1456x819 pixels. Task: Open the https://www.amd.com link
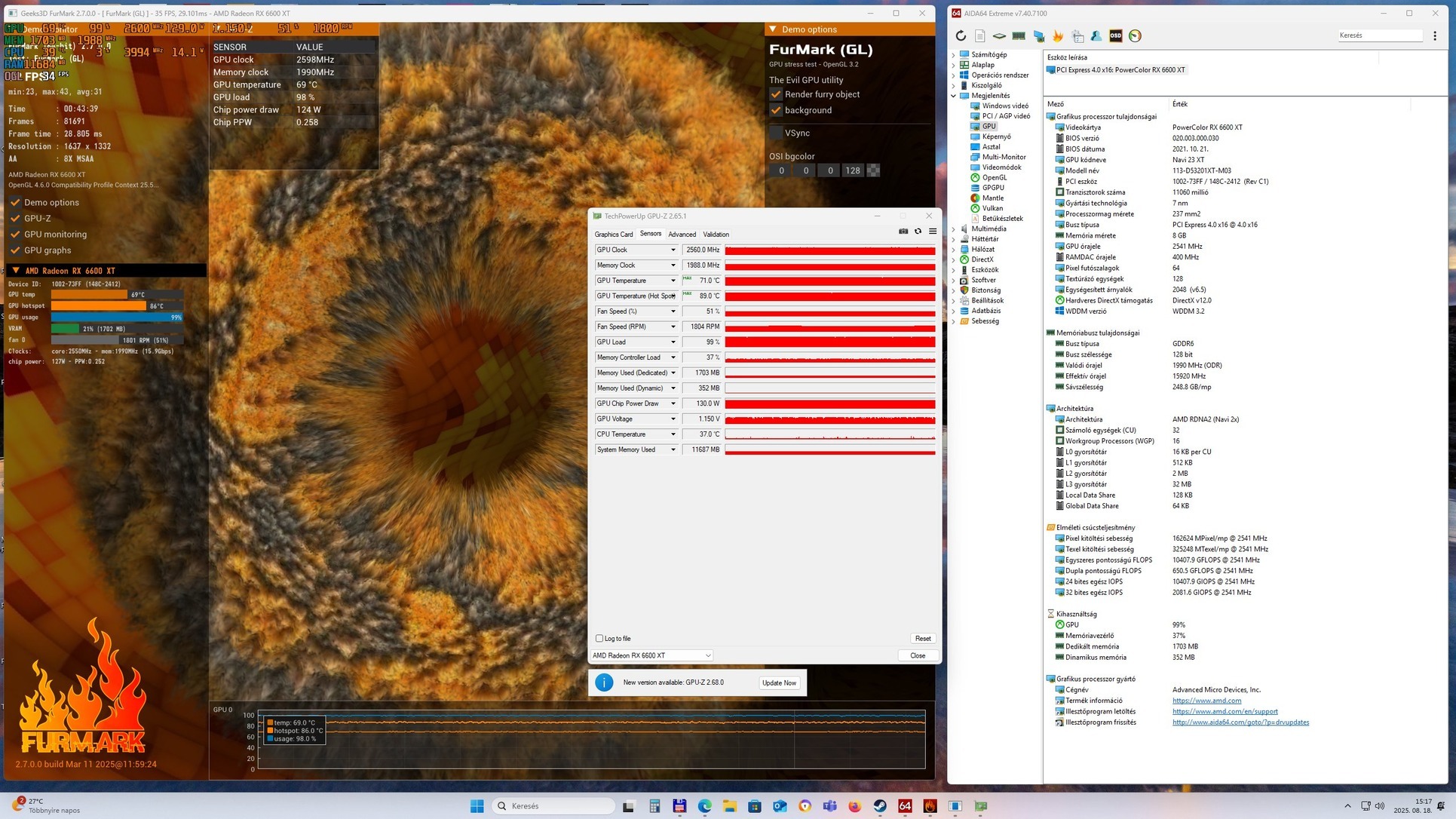pyautogui.click(x=1206, y=701)
